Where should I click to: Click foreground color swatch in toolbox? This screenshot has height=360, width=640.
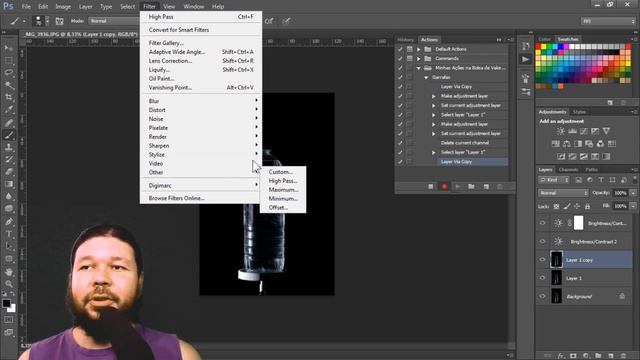tap(6, 303)
